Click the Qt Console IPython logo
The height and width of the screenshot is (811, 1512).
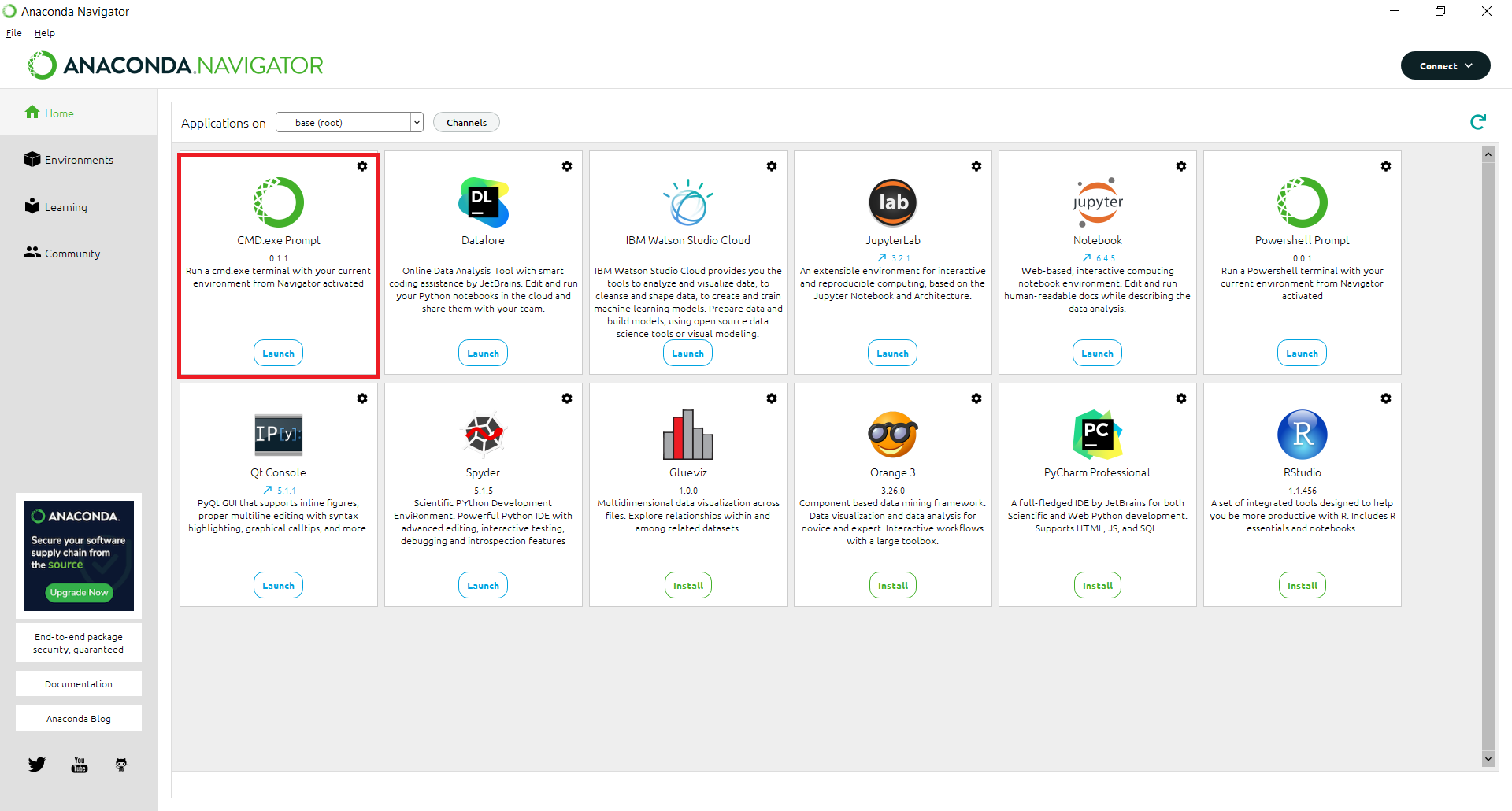(279, 435)
